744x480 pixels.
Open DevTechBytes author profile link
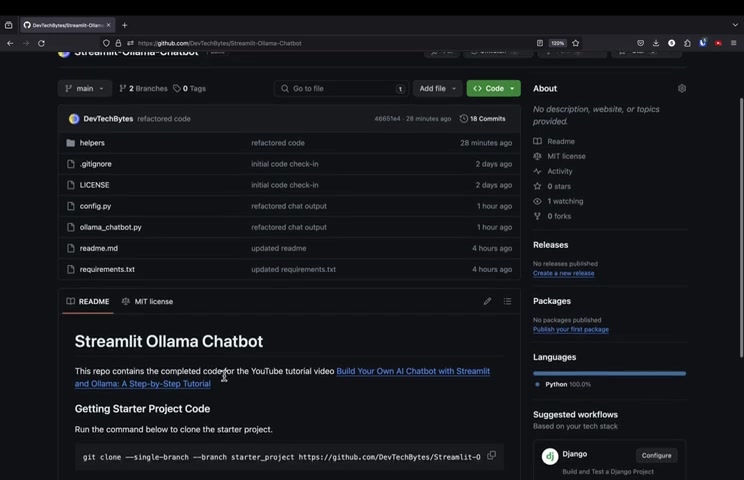tap(108, 119)
